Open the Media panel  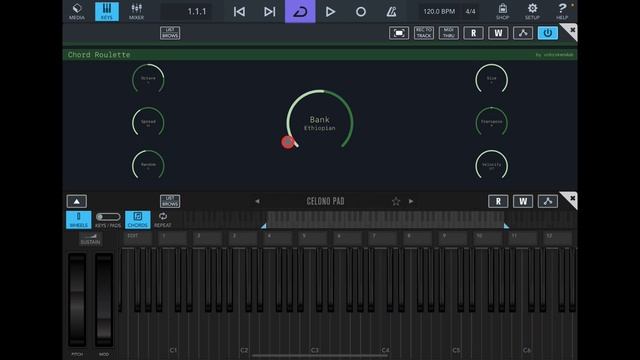[77, 11]
